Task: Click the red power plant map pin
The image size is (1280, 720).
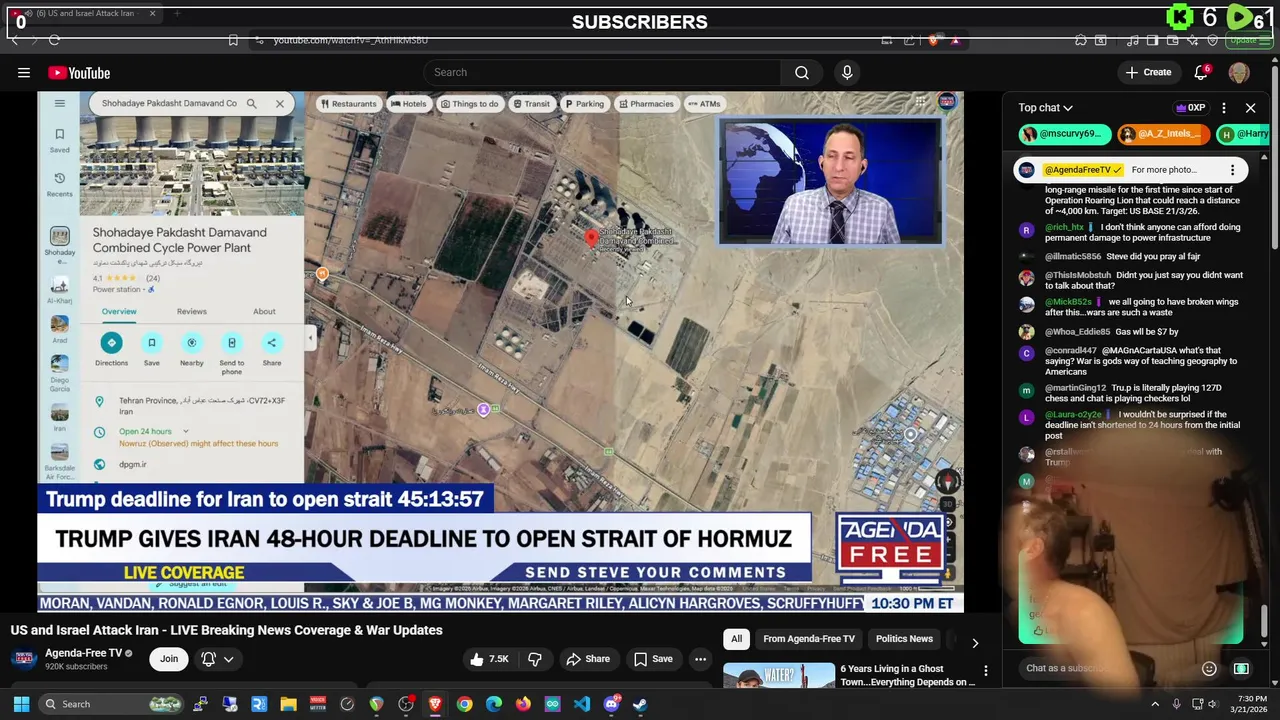Action: pos(591,238)
